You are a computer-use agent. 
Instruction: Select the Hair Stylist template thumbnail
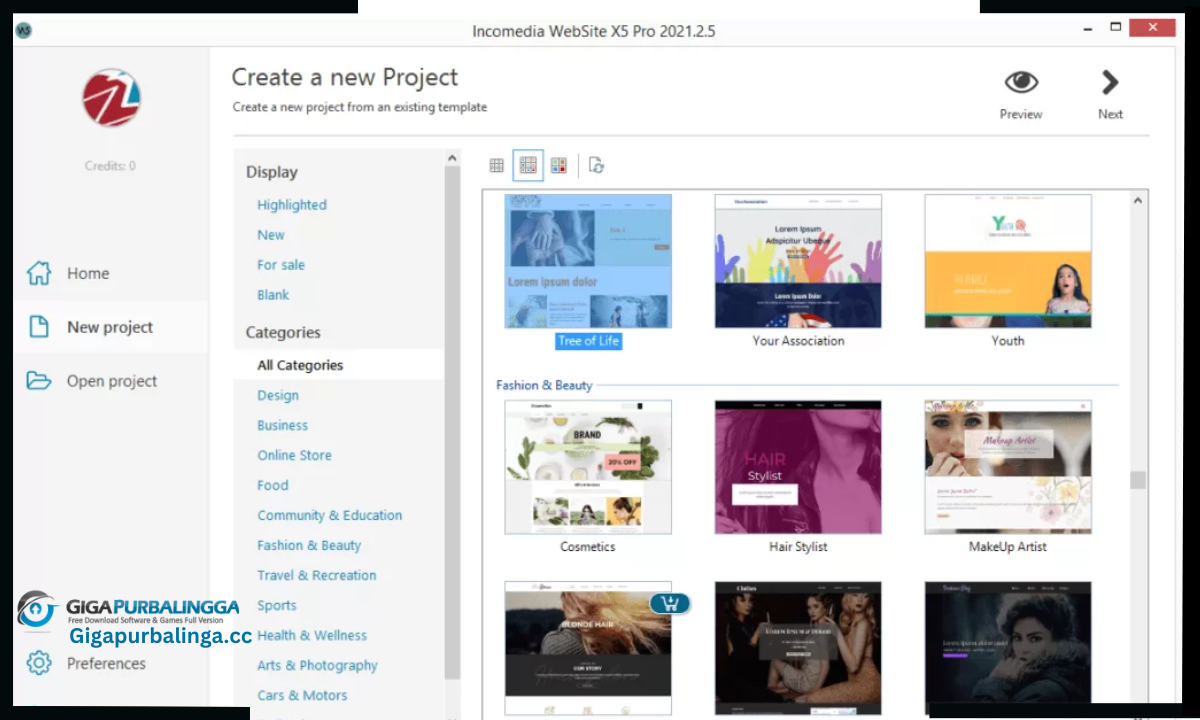coord(798,467)
